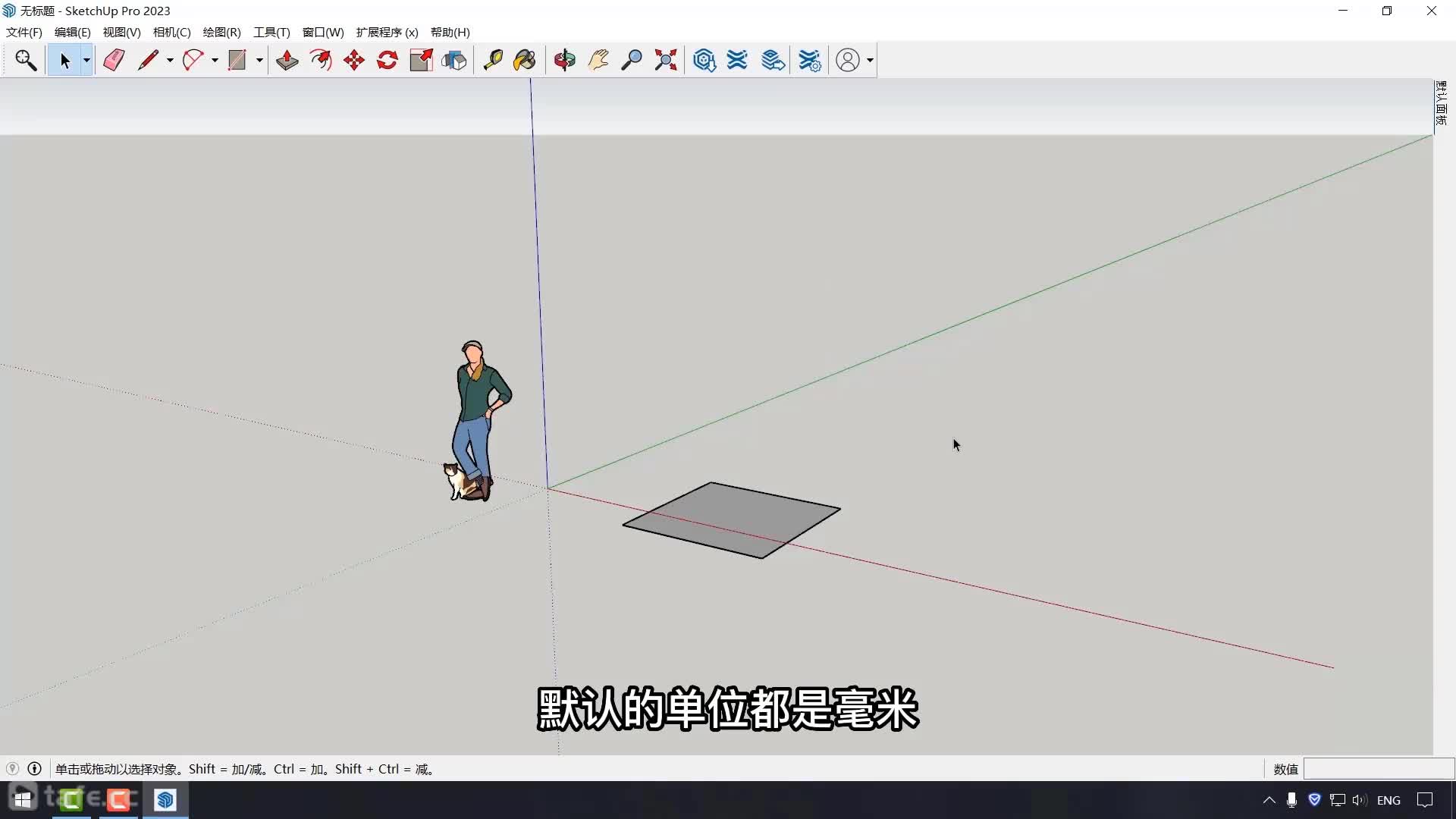Open the notification center icon
The width and height of the screenshot is (1456, 819).
(x=1426, y=800)
